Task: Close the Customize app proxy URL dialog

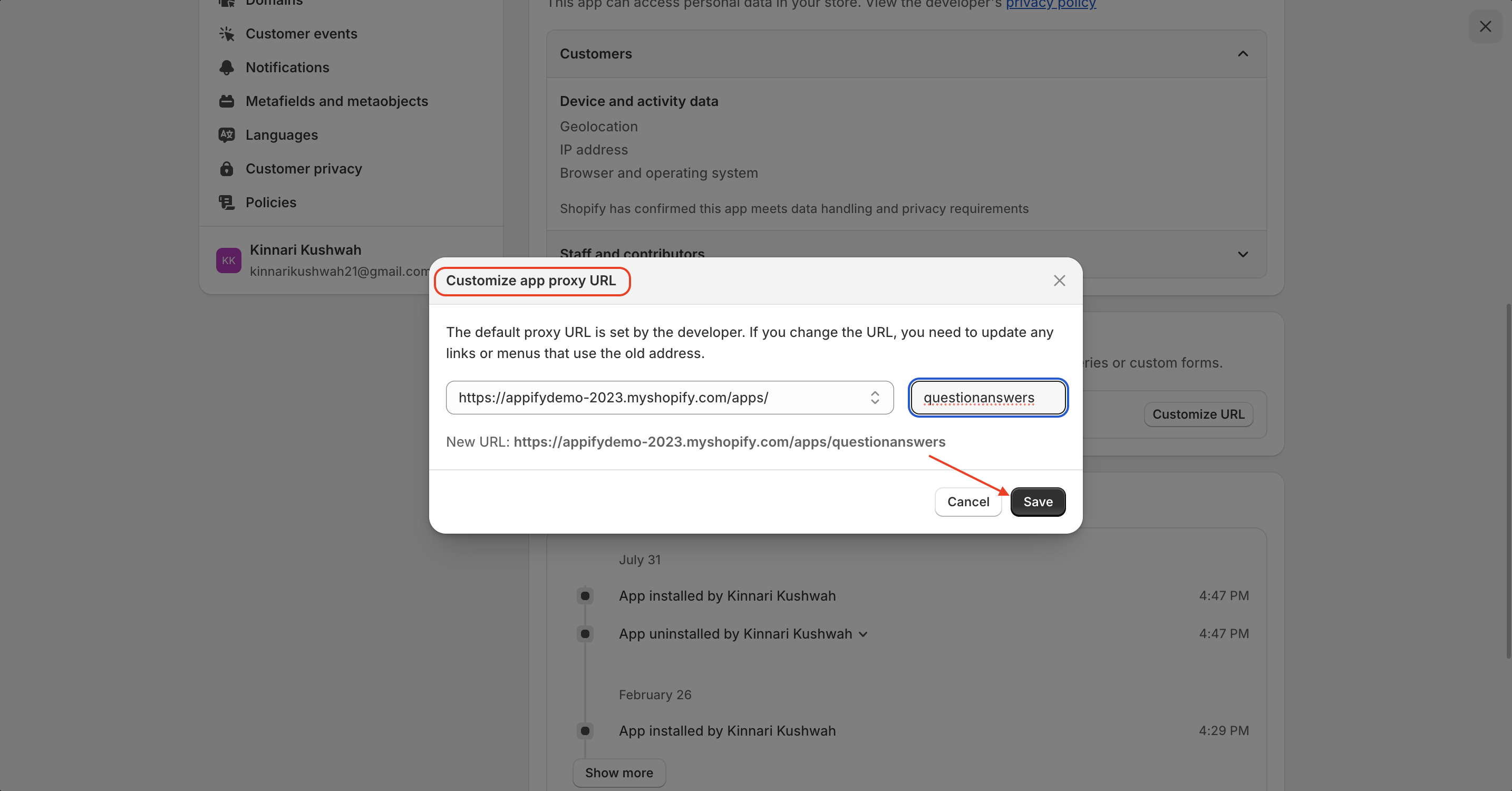Action: (1059, 281)
